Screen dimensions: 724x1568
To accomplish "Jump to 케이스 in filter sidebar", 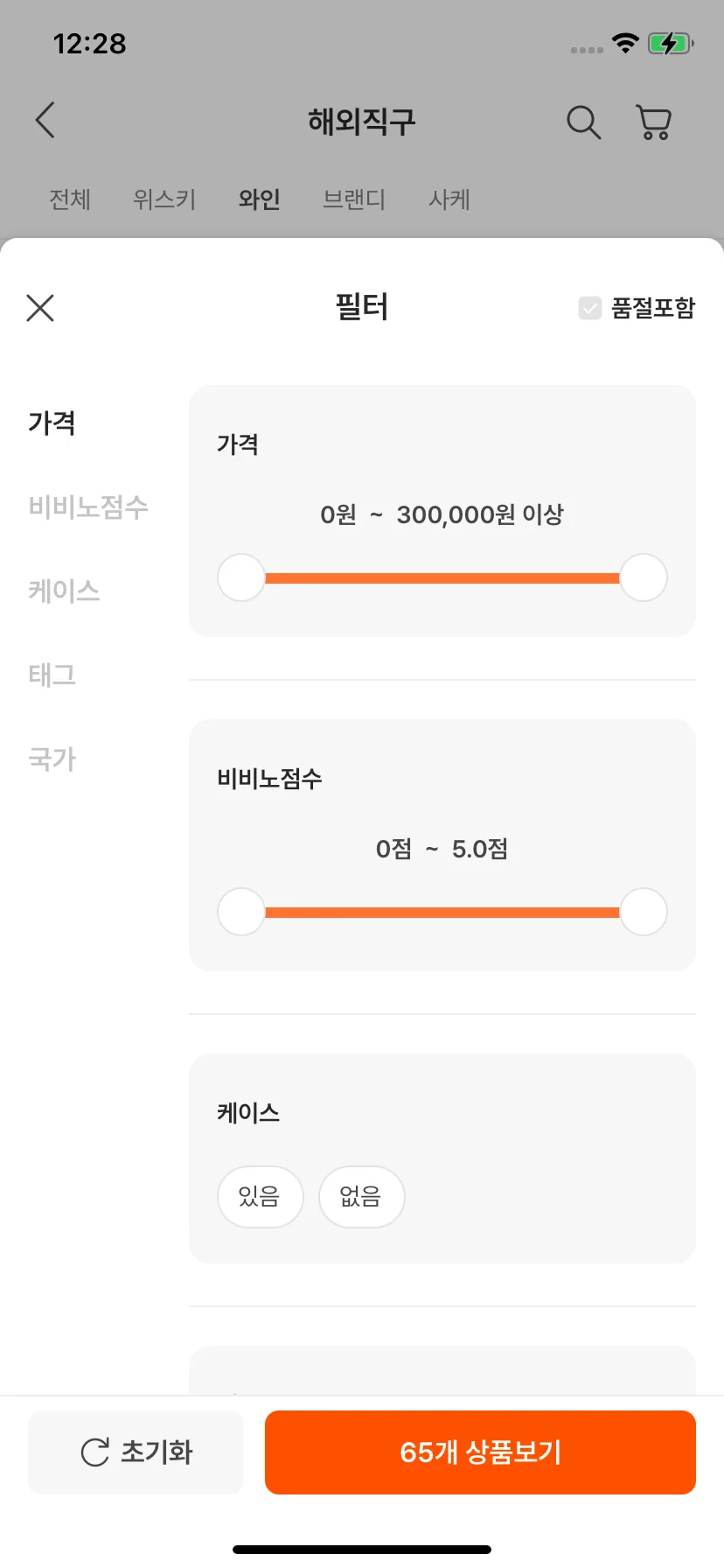I will (64, 591).
